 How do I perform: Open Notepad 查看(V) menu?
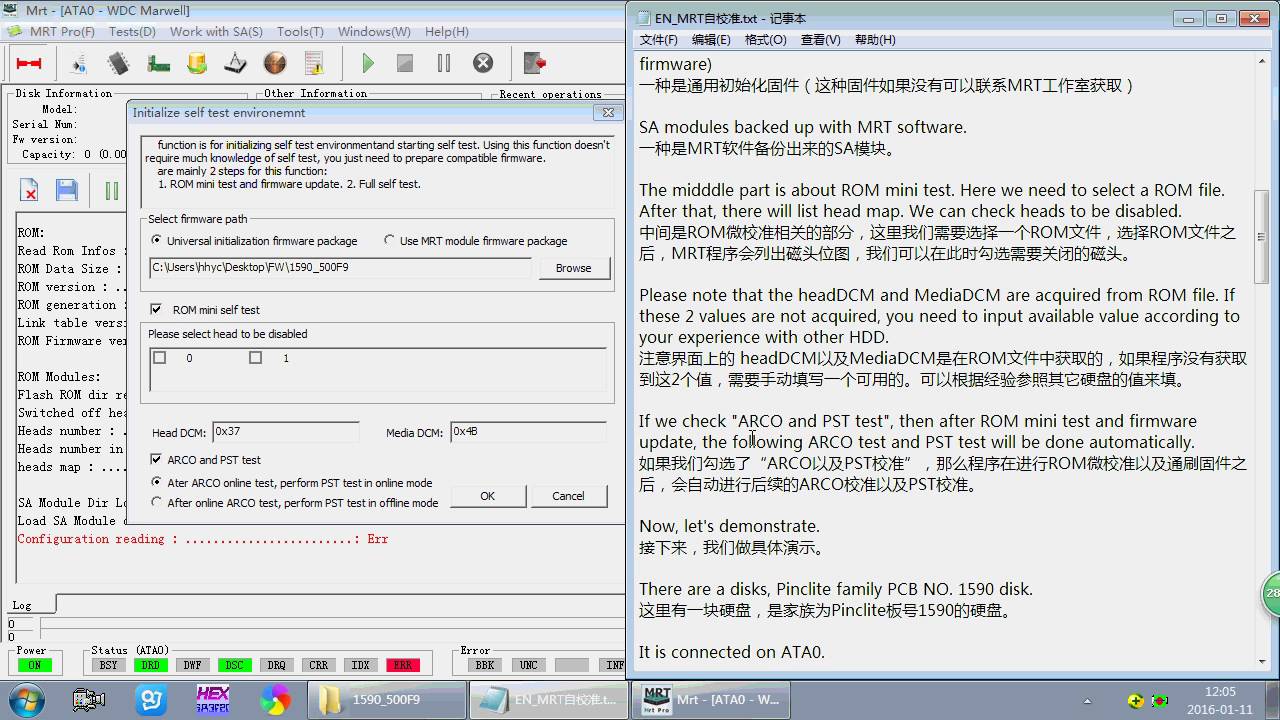coord(820,40)
